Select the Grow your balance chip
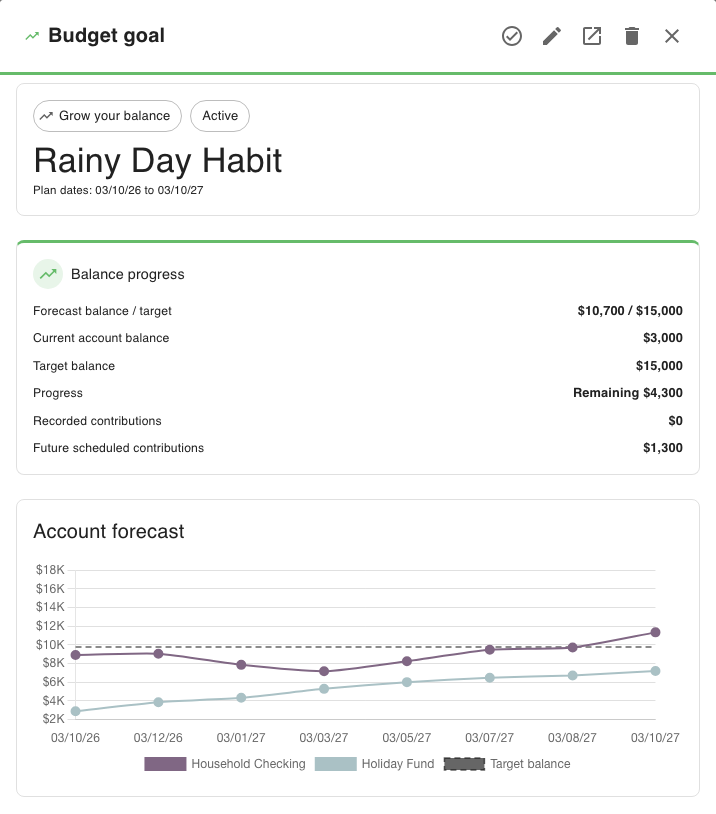The width and height of the screenshot is (716, 814). pos(107,116)
